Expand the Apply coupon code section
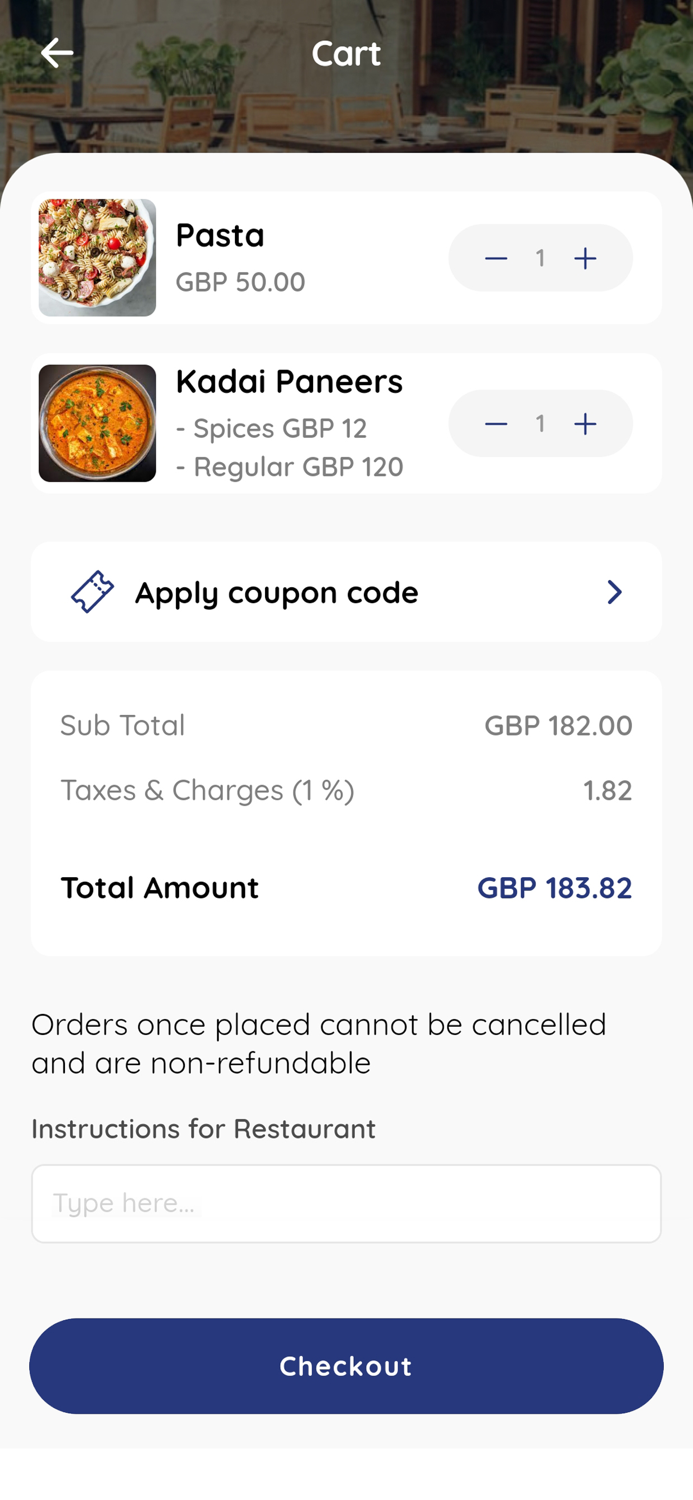This screenshot has height=1500, width=693. (x=346, y=591)
